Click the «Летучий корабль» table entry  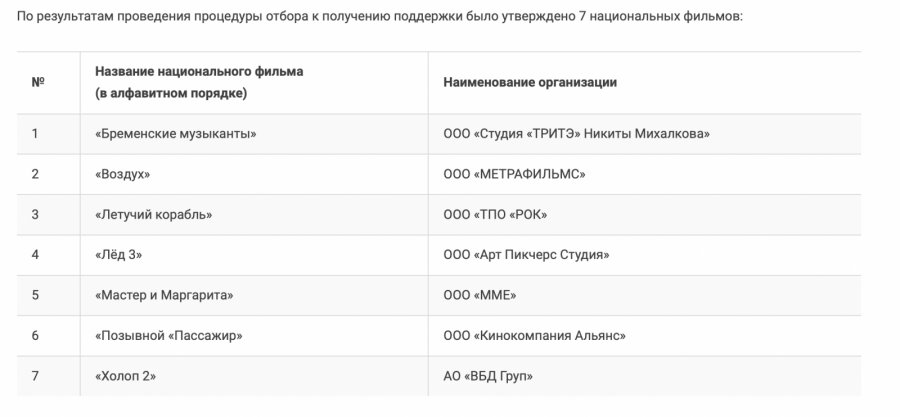click(153, 214)
